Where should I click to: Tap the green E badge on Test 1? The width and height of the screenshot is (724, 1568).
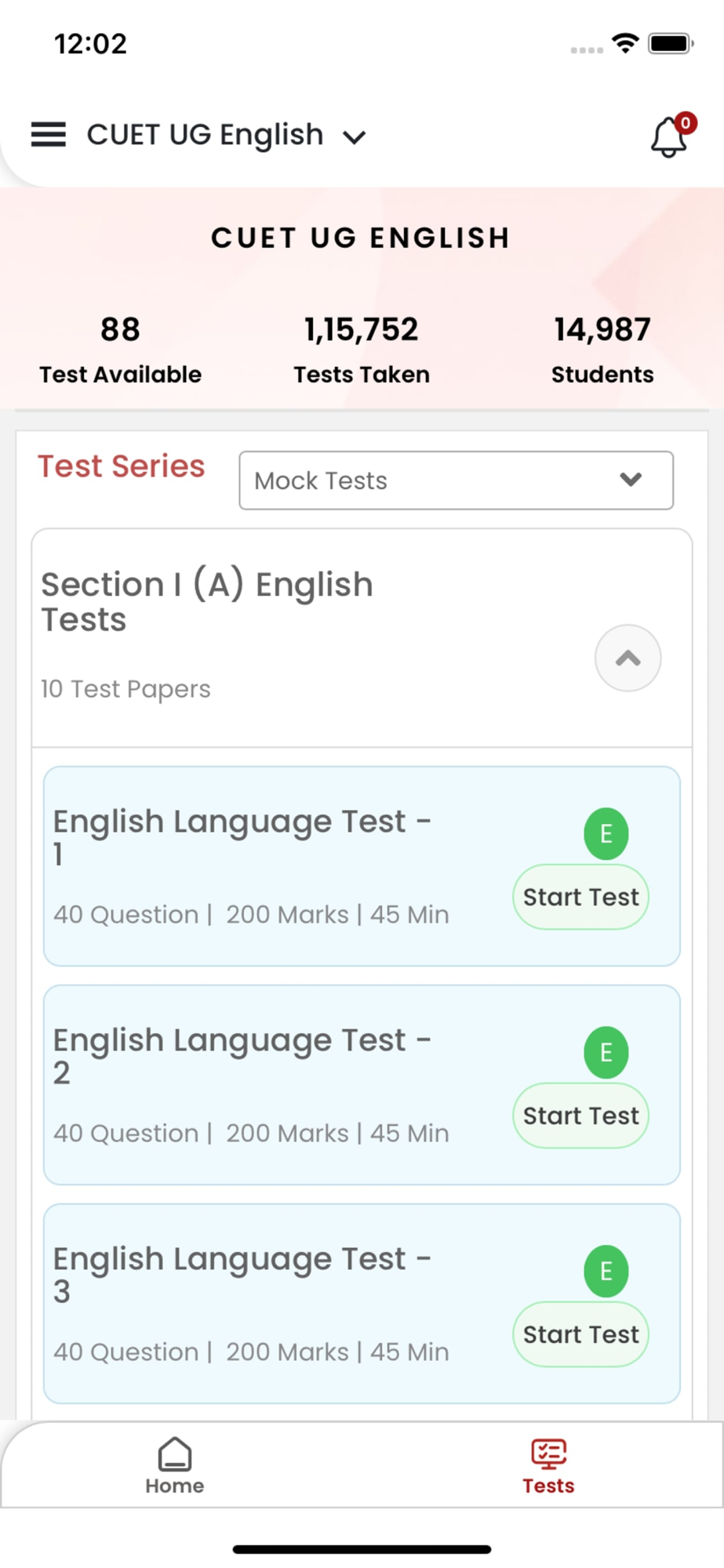[x=606, y=833]
